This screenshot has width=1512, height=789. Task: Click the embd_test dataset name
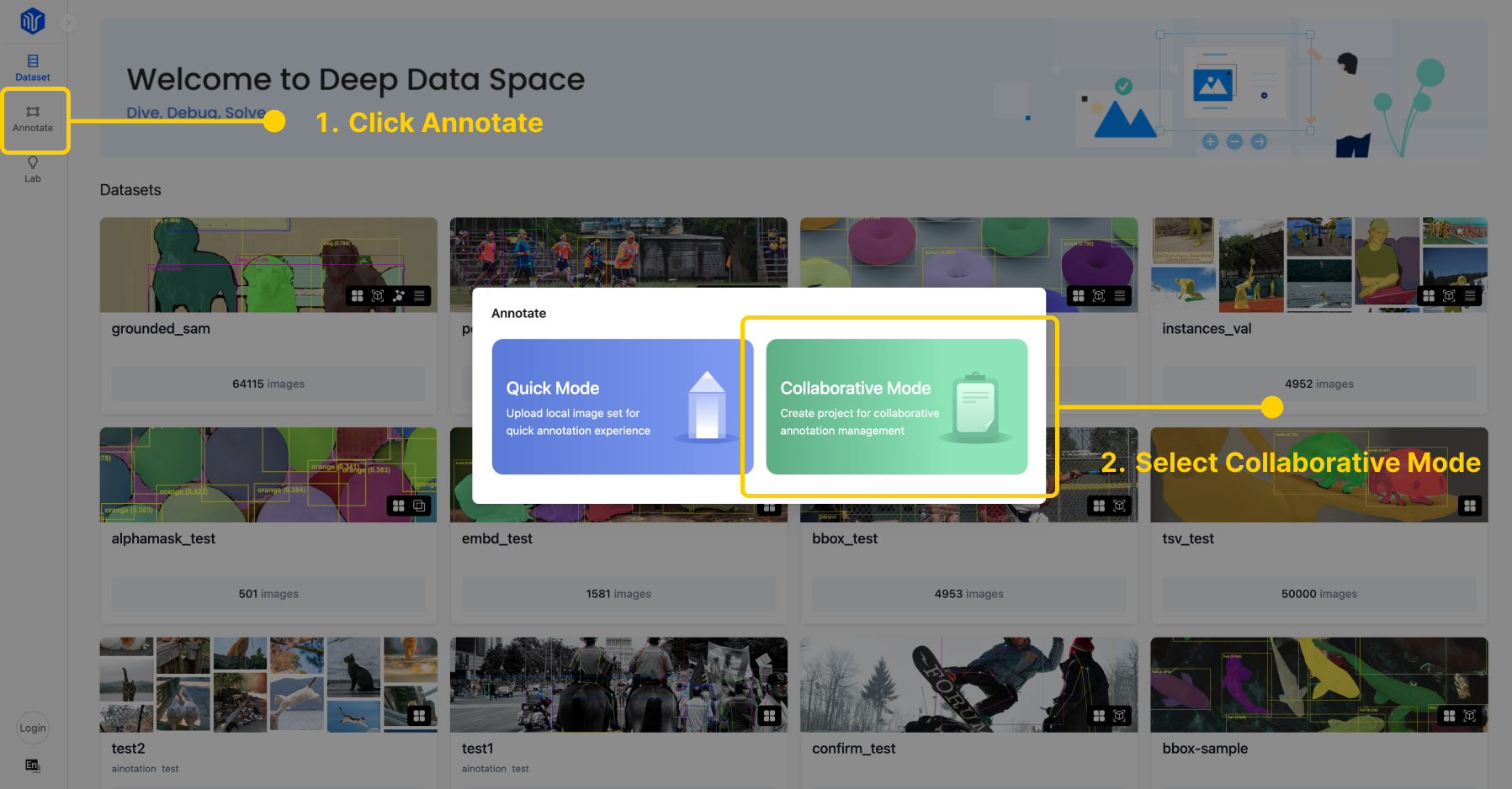497,538
